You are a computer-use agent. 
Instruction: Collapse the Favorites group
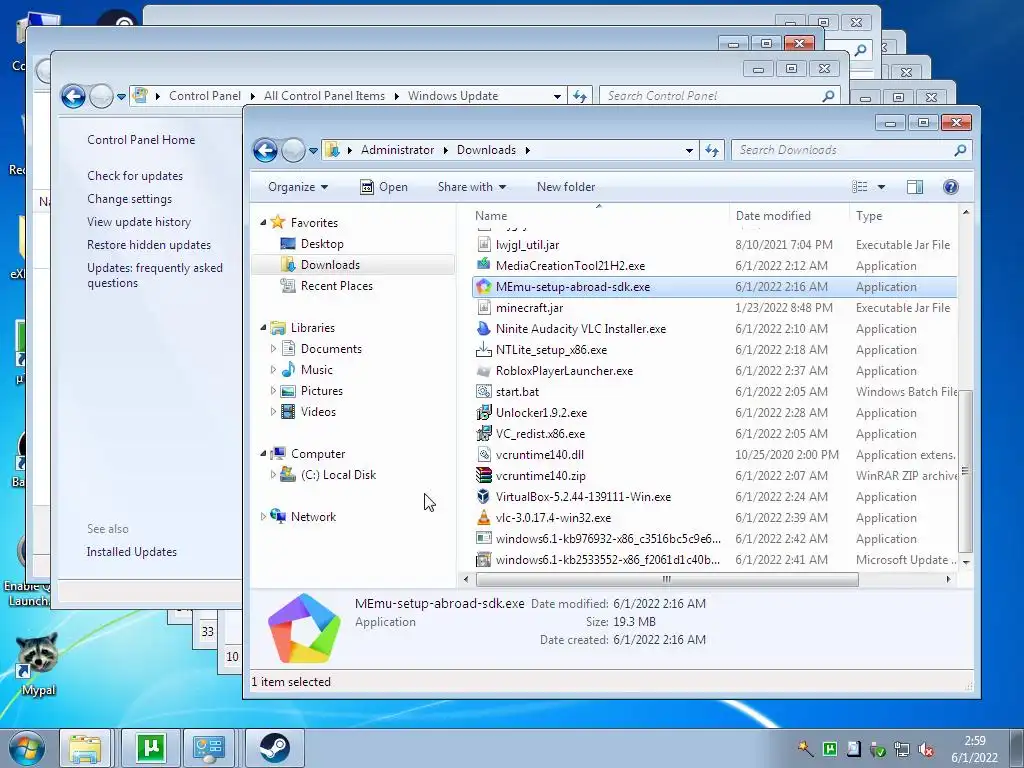tap(263, 223)
